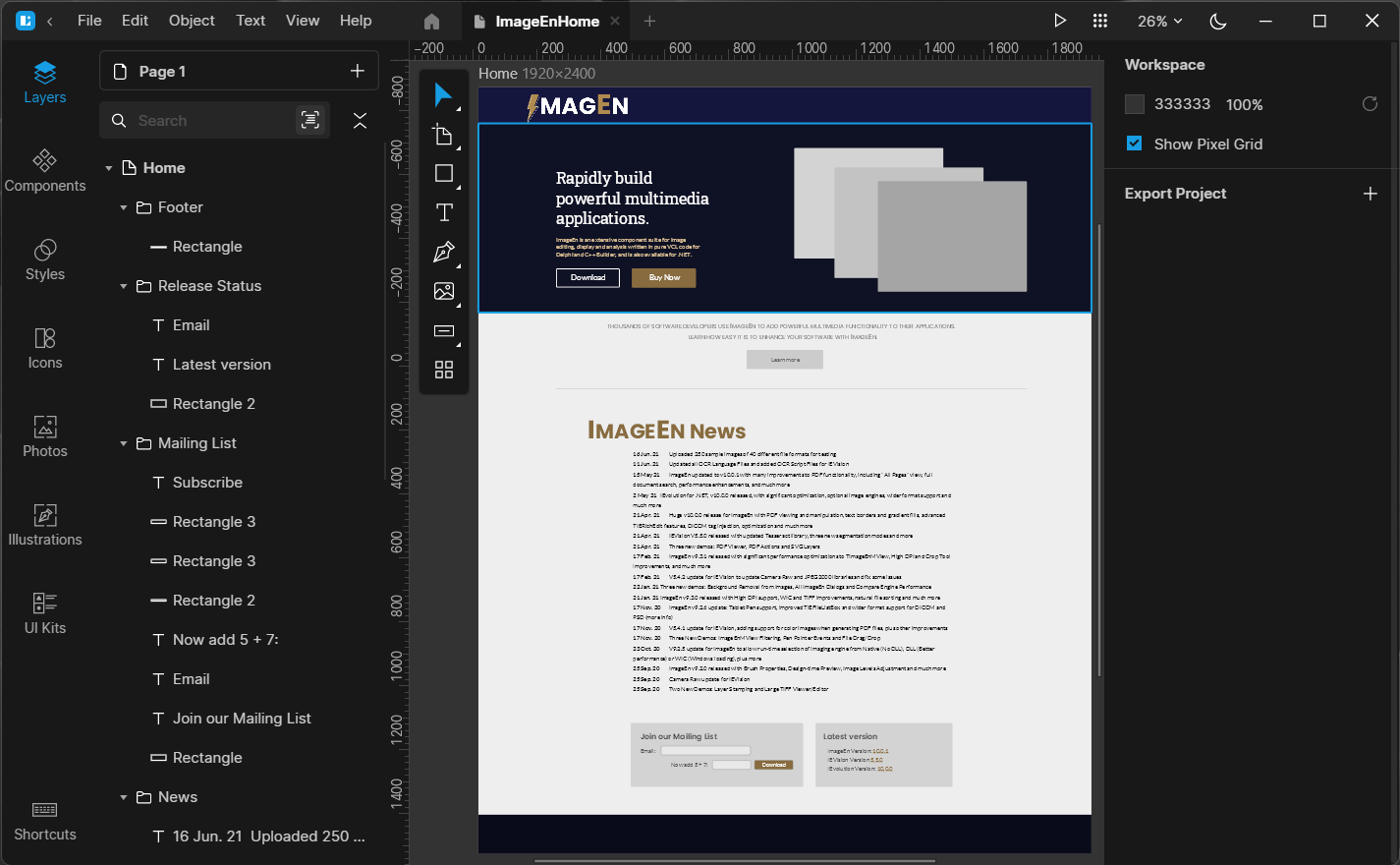The image size is (1400, 865).
Task: Select the Image tool
Action: coord(443,291)
